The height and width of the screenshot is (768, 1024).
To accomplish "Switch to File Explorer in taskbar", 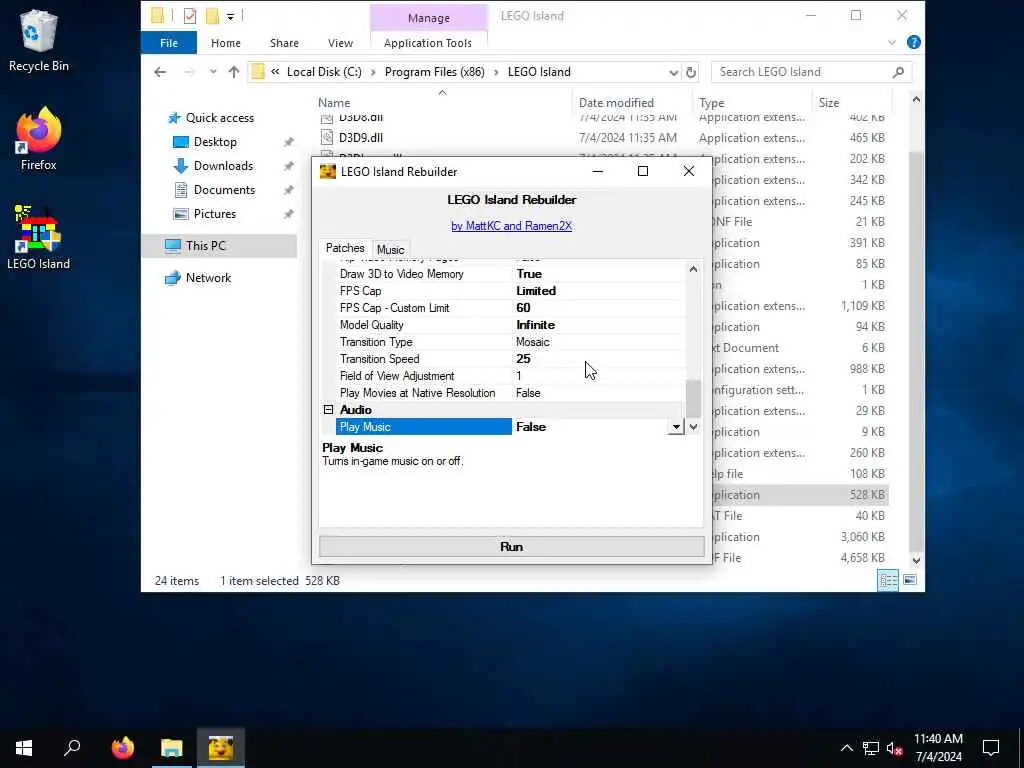I will [172, 748].
